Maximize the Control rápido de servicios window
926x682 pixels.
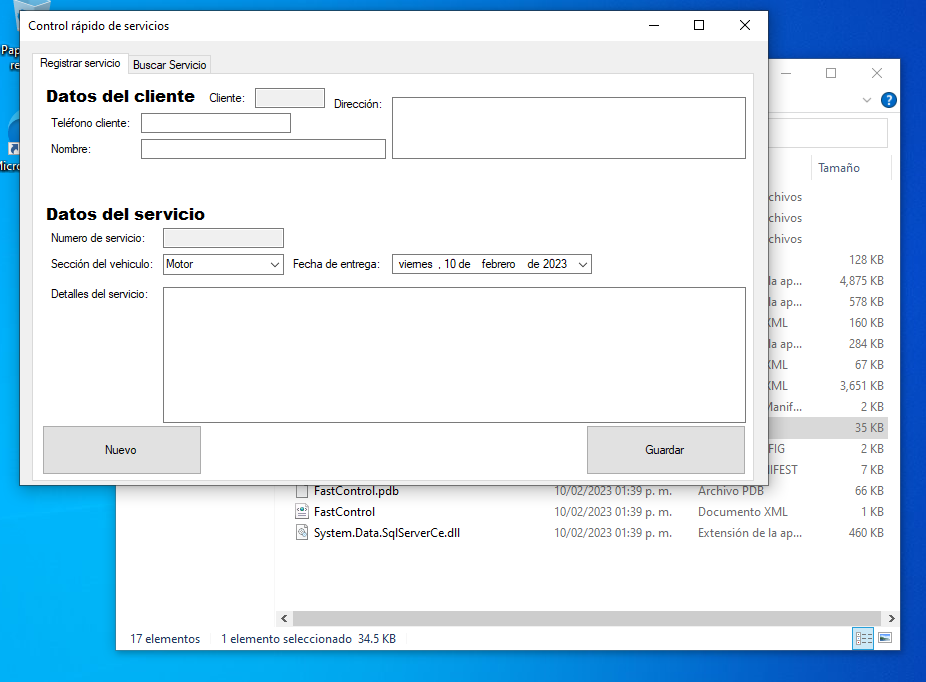coord(699,25)
